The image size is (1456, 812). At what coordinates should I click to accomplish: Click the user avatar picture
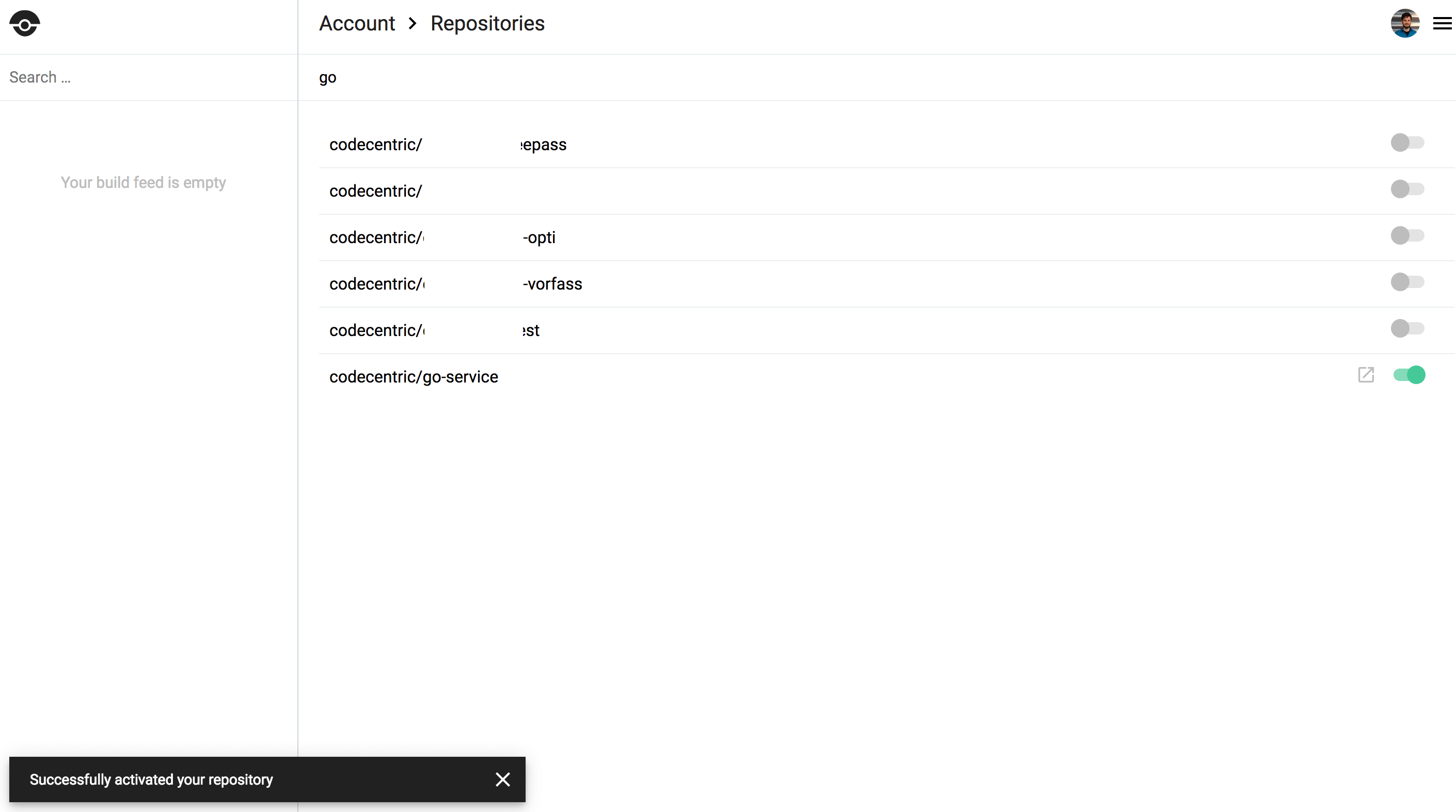(x=1404, y=24)
